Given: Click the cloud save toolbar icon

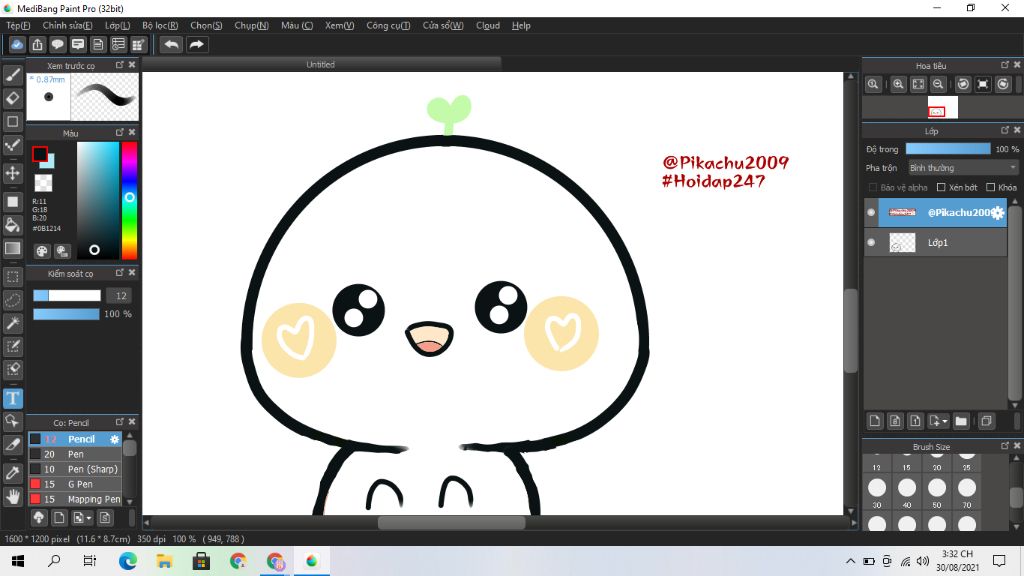Looking at the screenshot, I should click(x=17, y=44).
